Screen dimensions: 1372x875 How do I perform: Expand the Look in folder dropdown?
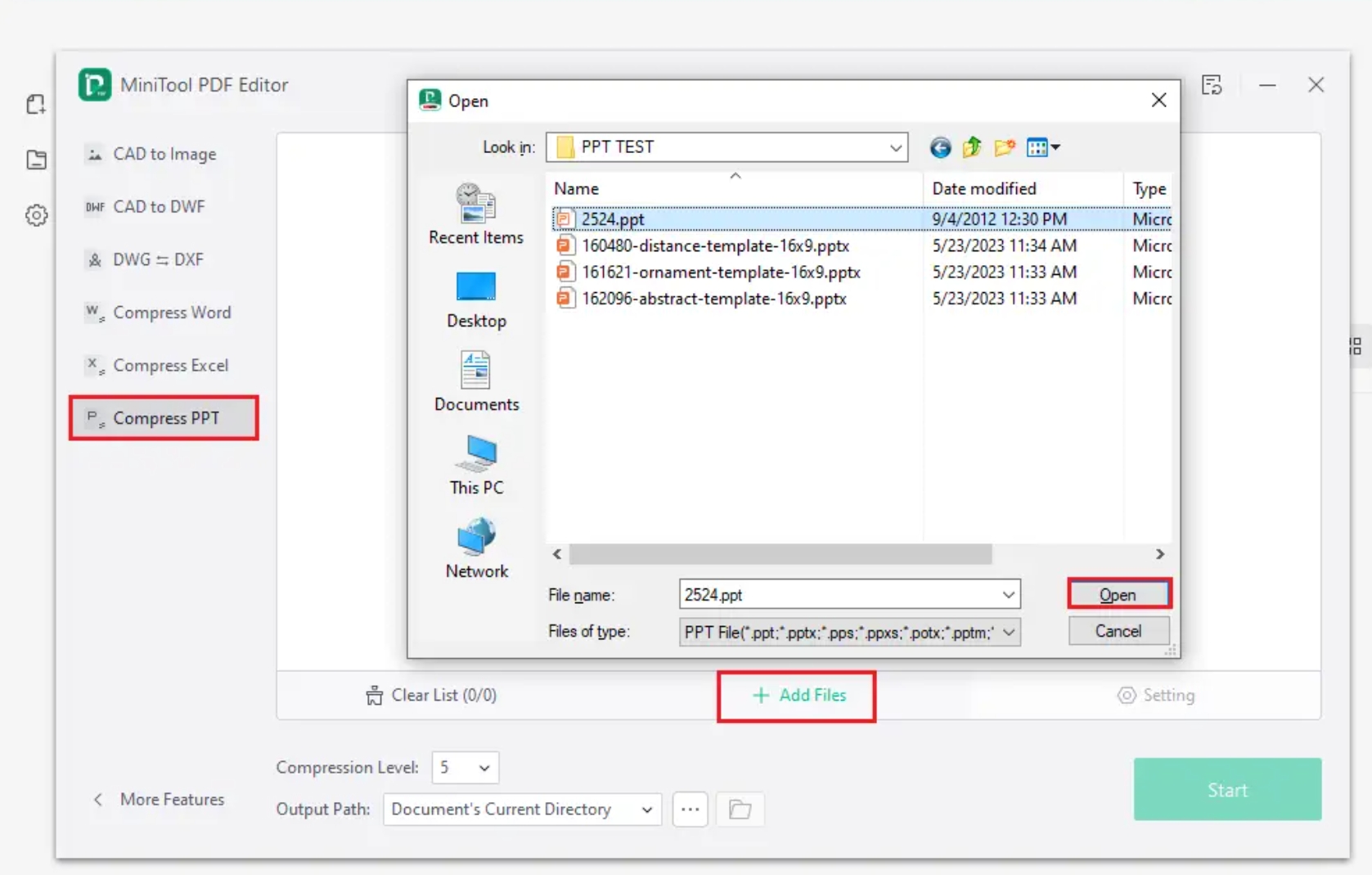[896, 147]
